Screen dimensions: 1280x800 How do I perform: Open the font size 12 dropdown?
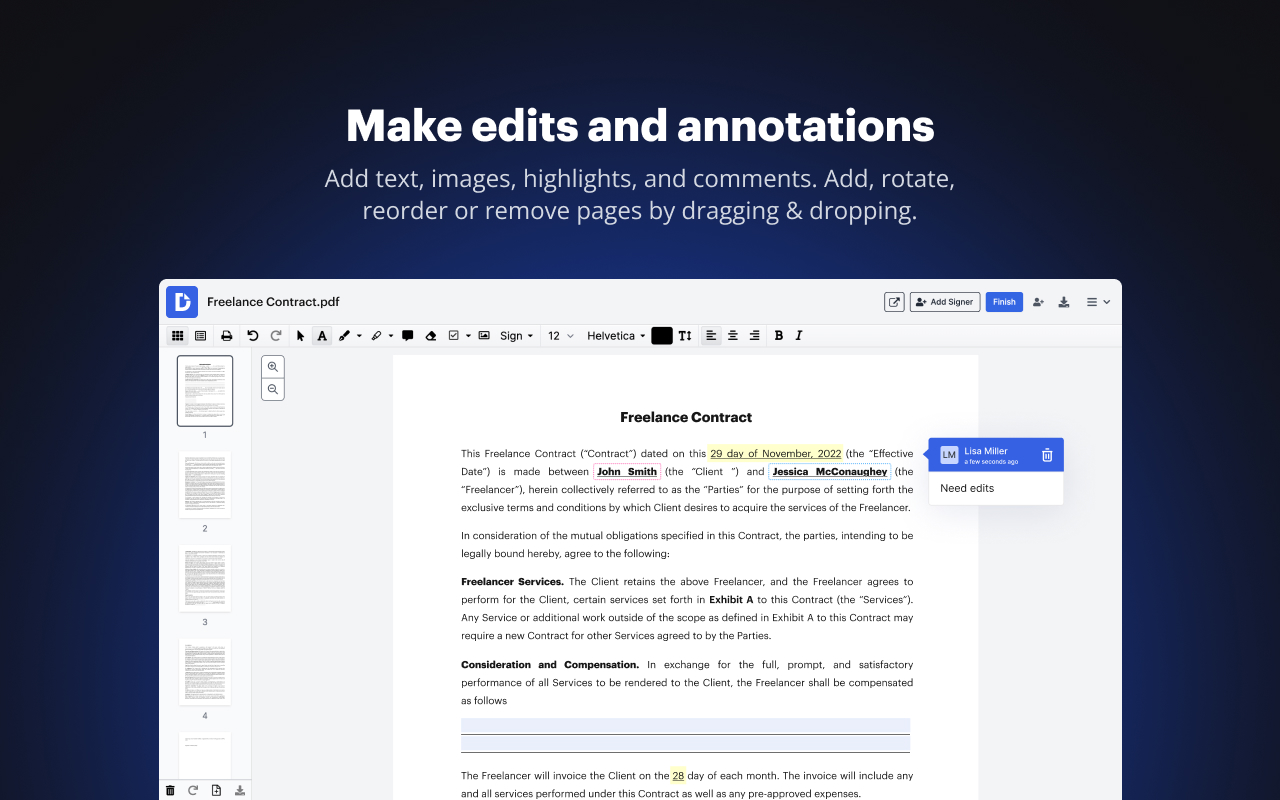point(561,336)
